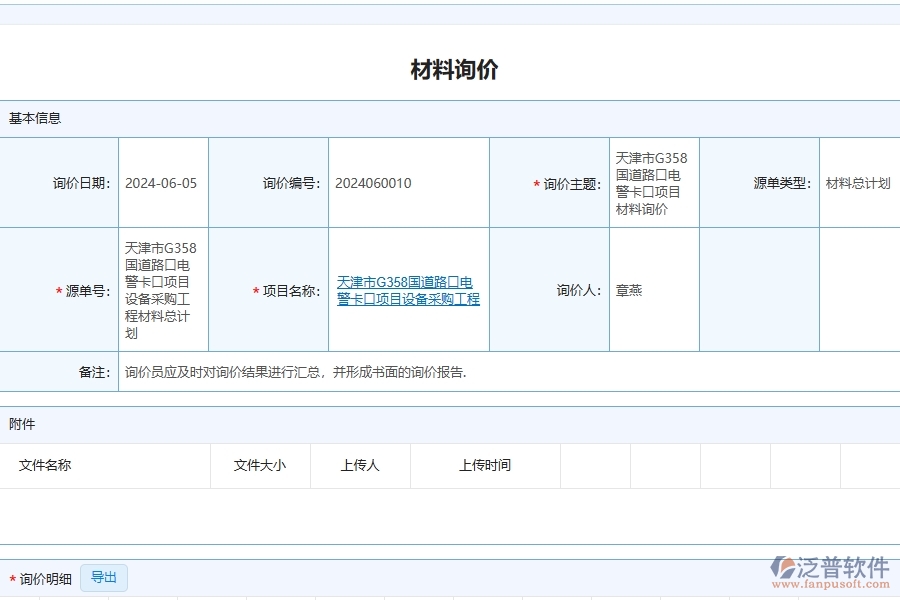Collapse the 基本信息 section header
This screenshot has height=600, width=900.
tap(35, 118)
